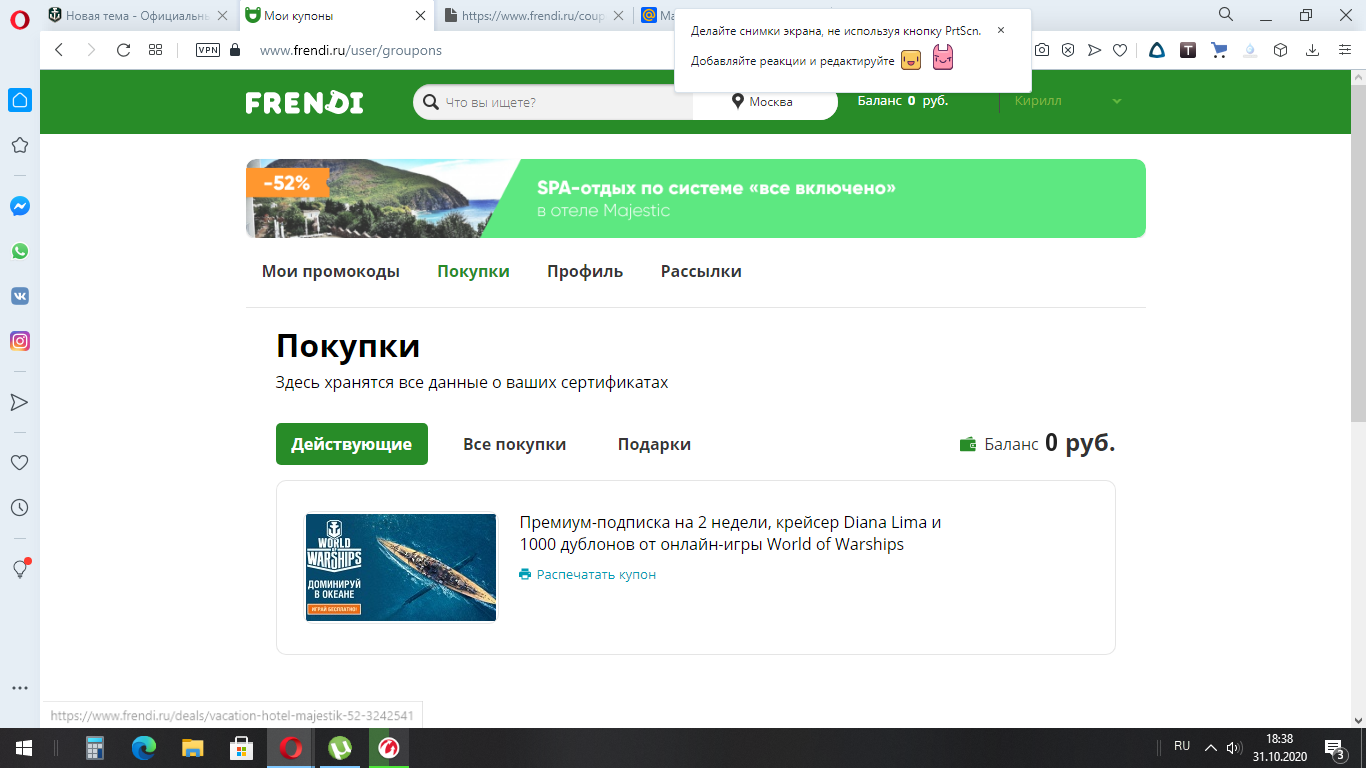This screenshot has width=1366, height=768.
Task: Click the address bar URL
Action: point(350,50)
